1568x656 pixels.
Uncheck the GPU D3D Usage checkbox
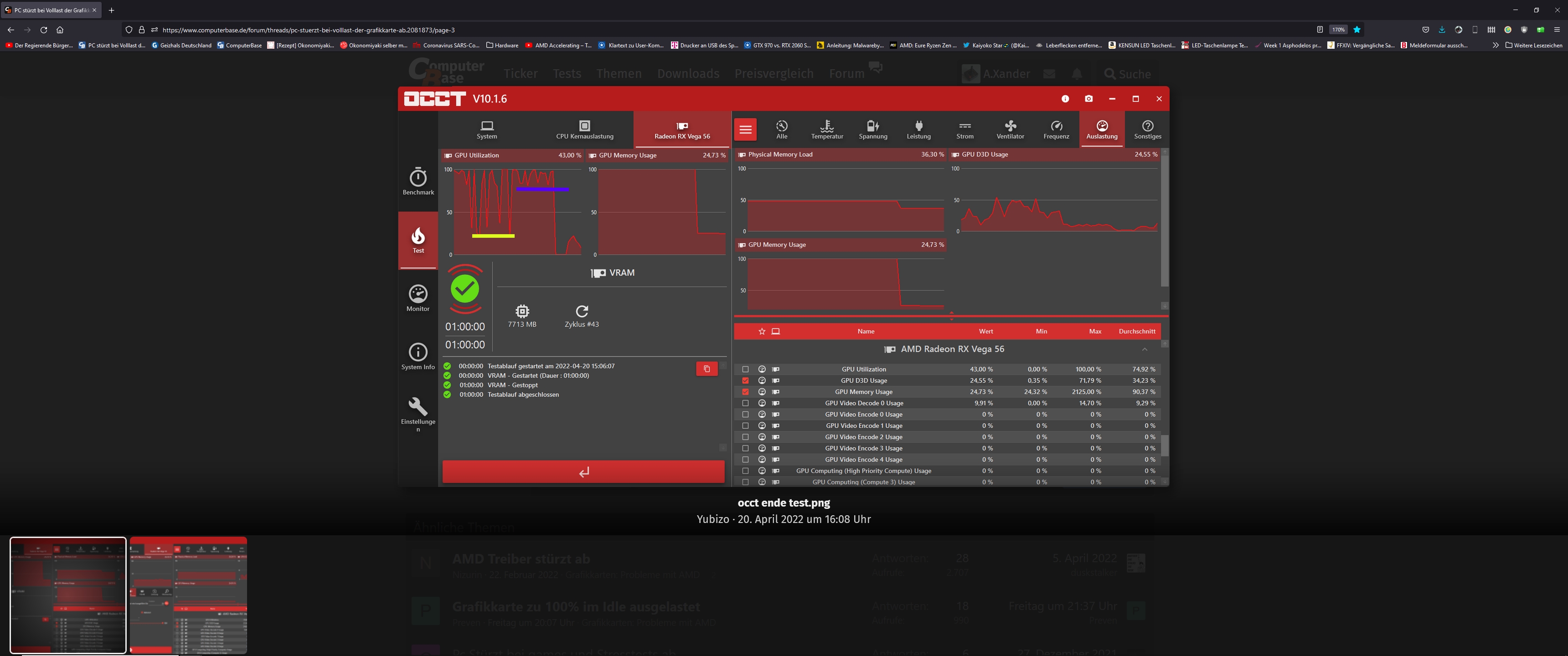click(x=745, y=380)
